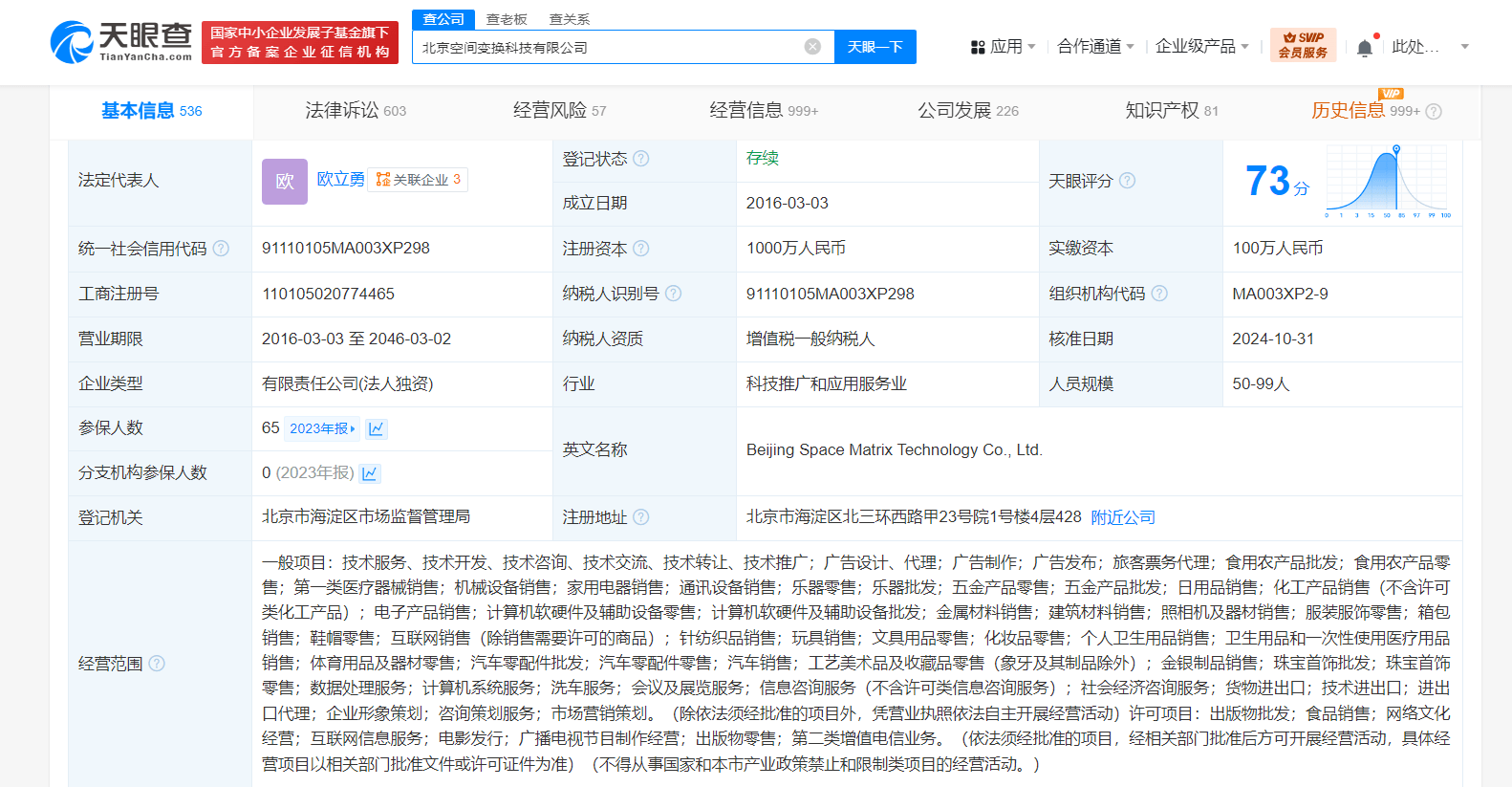1512x787 pixels.
Task: Click the 天眼一下 search button
Action: click(x=875, y=47)
